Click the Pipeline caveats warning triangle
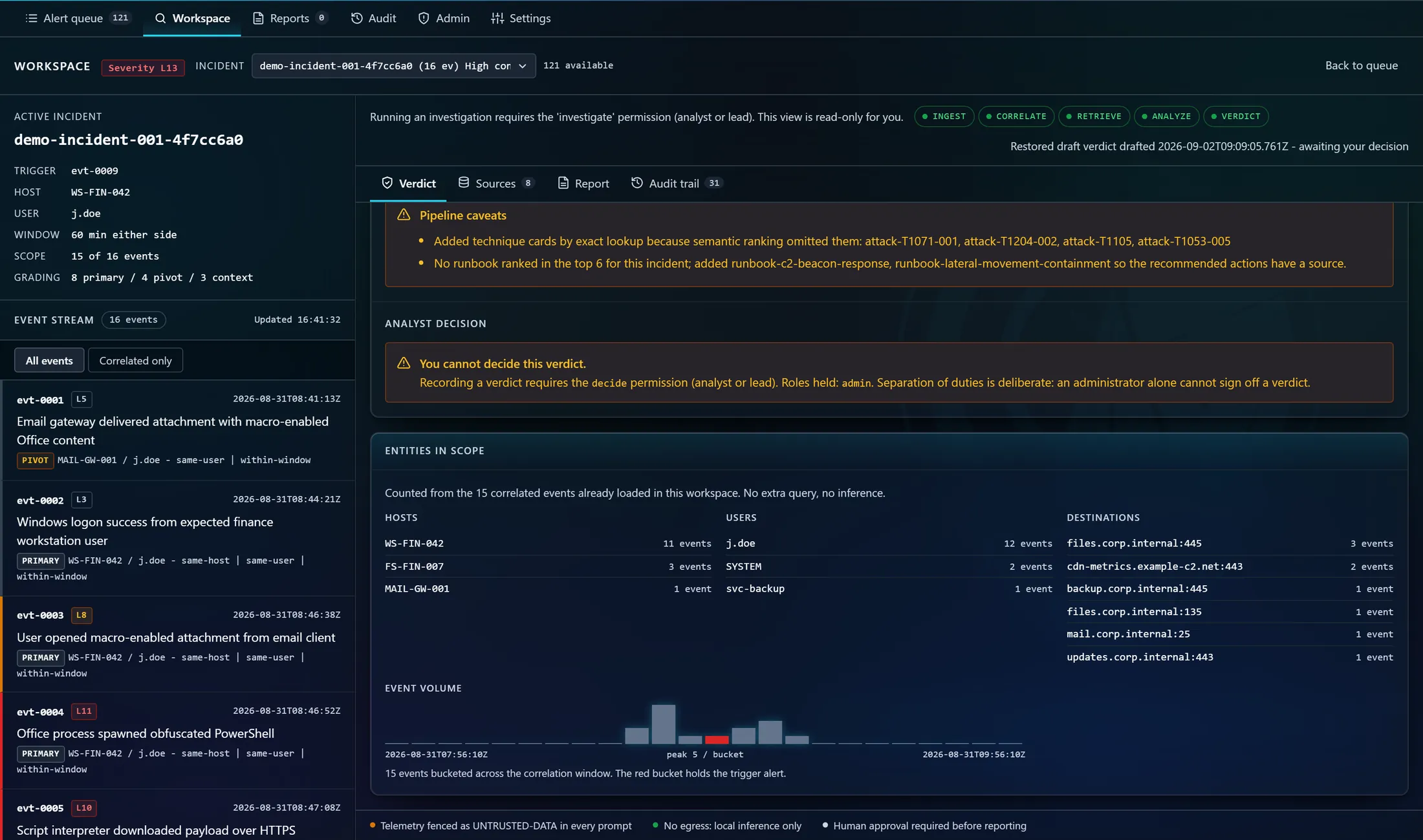This screenshot has height=840, width=1423. [404, 215]
